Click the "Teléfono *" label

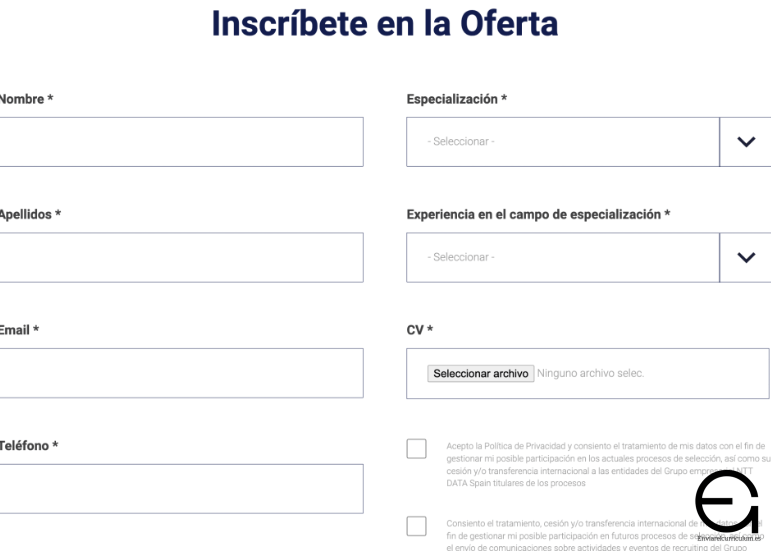[28, 445]
